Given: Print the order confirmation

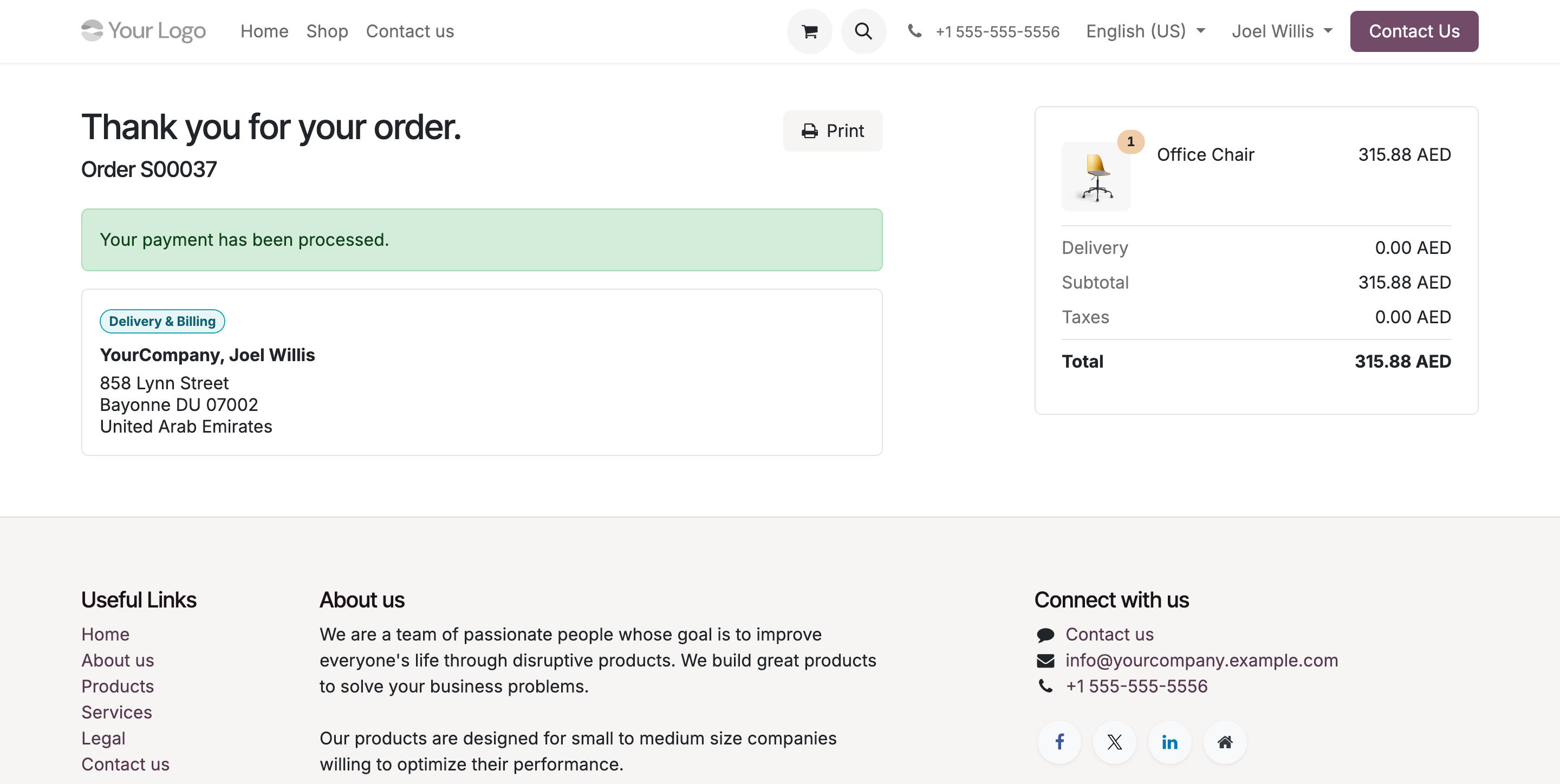Looking at the screenshot, I should [x=833, y=131].
